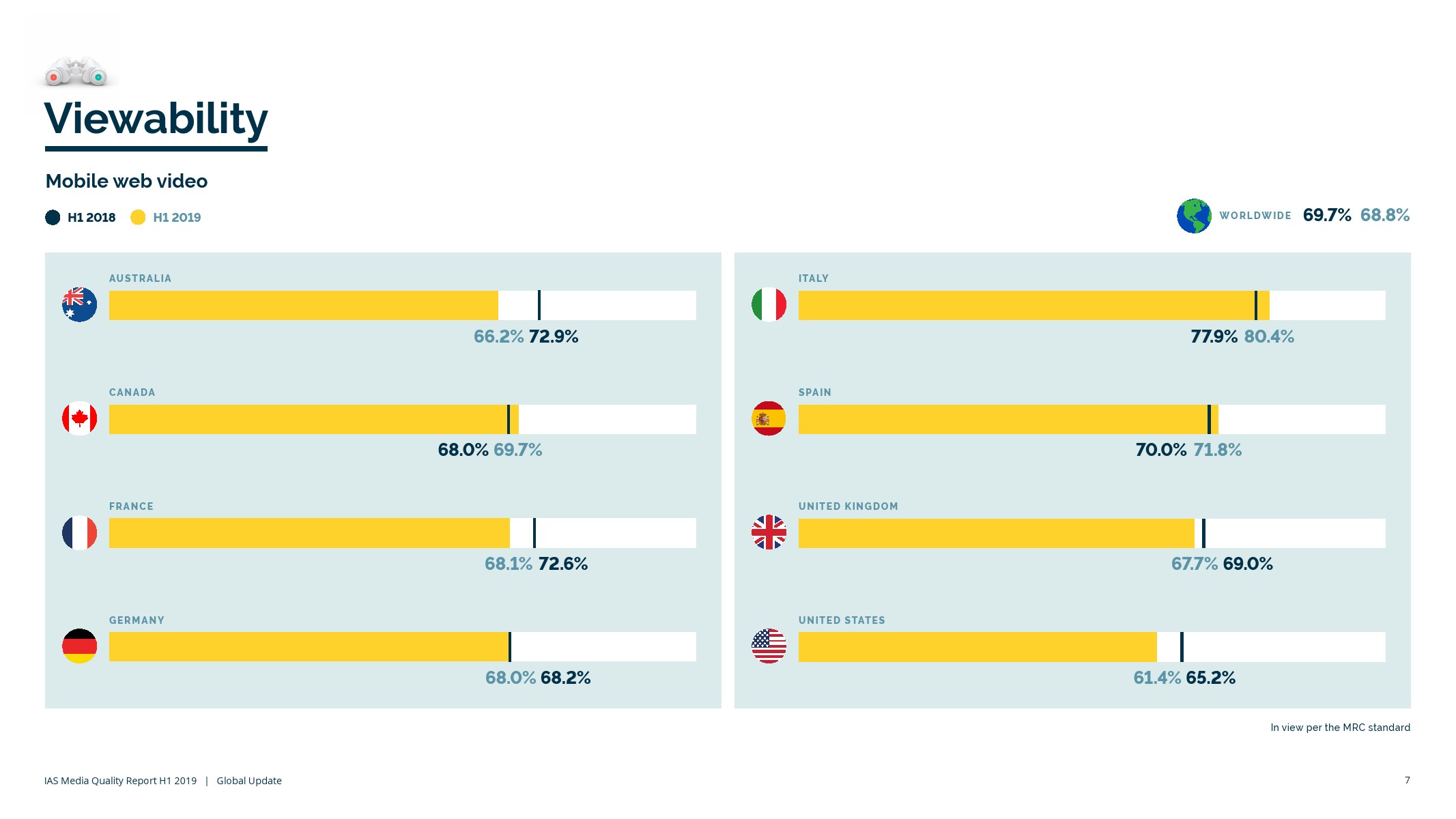Click Italy's 80.4% value label

tap(1268, 336)
